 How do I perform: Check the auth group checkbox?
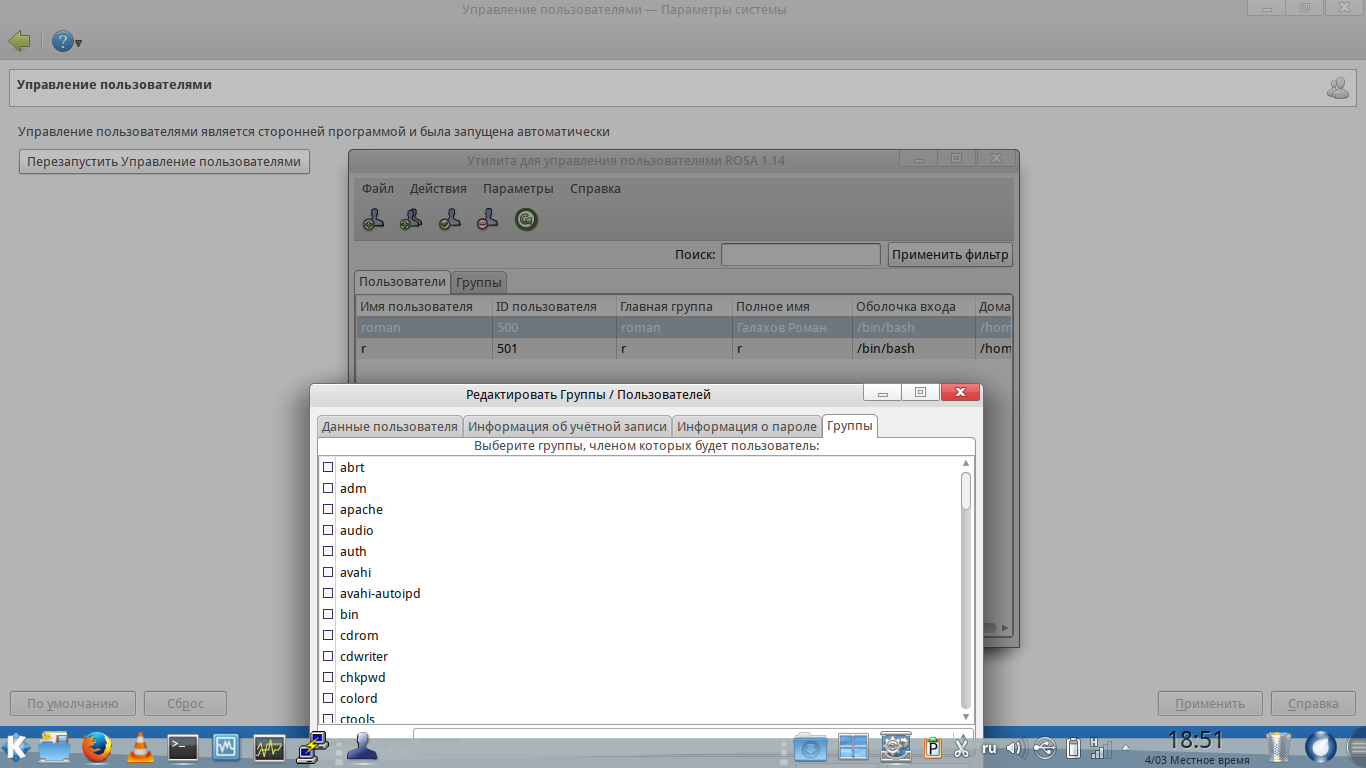click(x=327, y=551)
